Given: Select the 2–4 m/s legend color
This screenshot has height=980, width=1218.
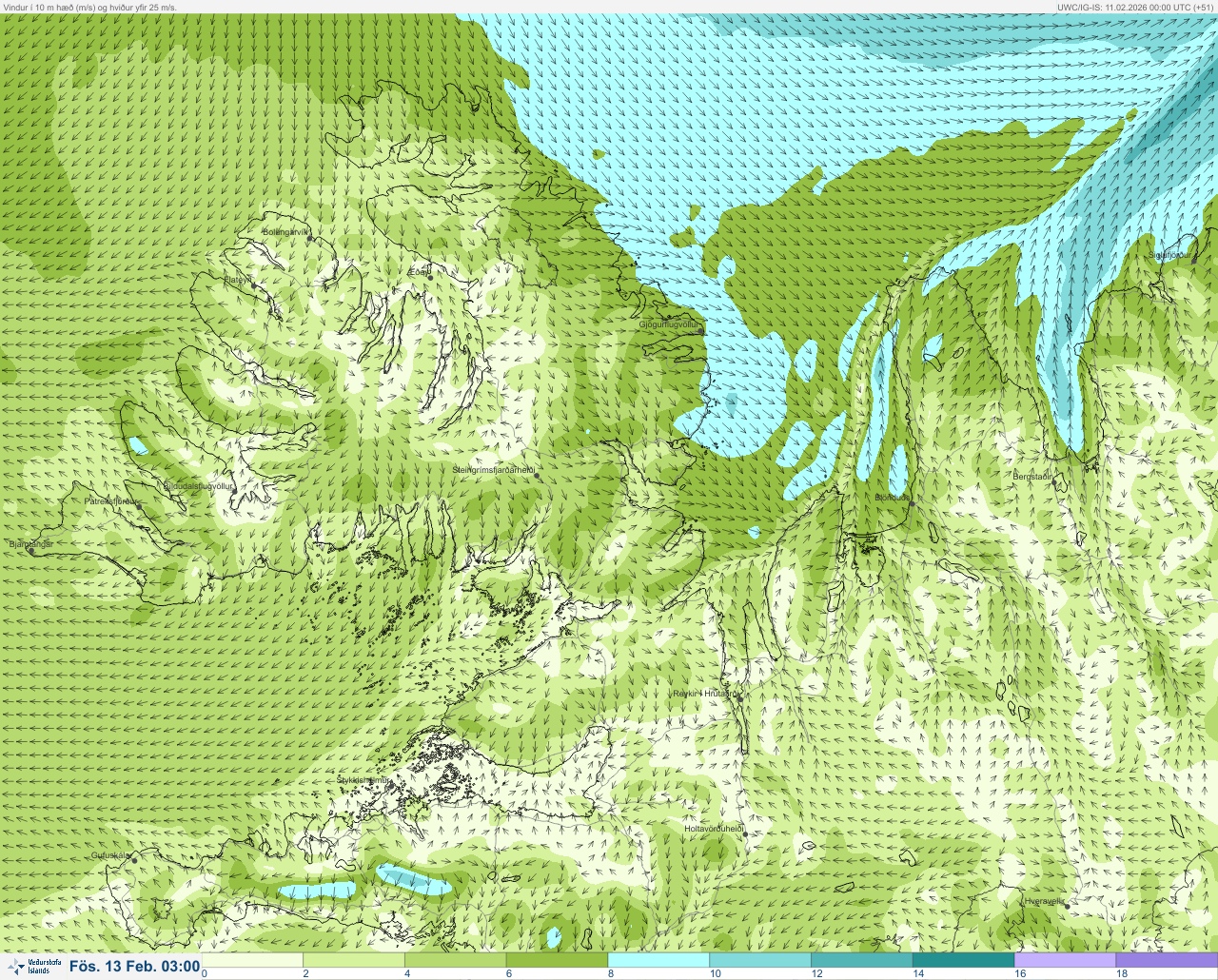Looking at the screenshot, I should pyautogui.click(x=353, y=960).
